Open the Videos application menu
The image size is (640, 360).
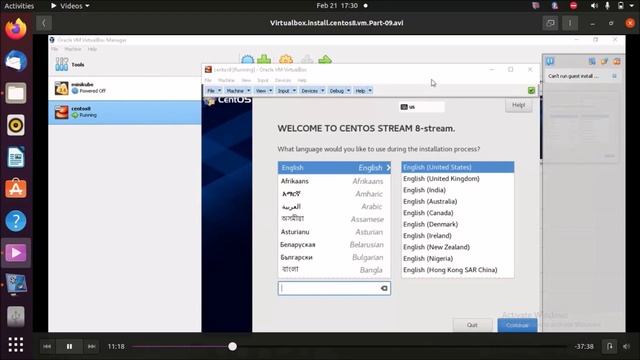pyautogui.click(x=70, y=6)
